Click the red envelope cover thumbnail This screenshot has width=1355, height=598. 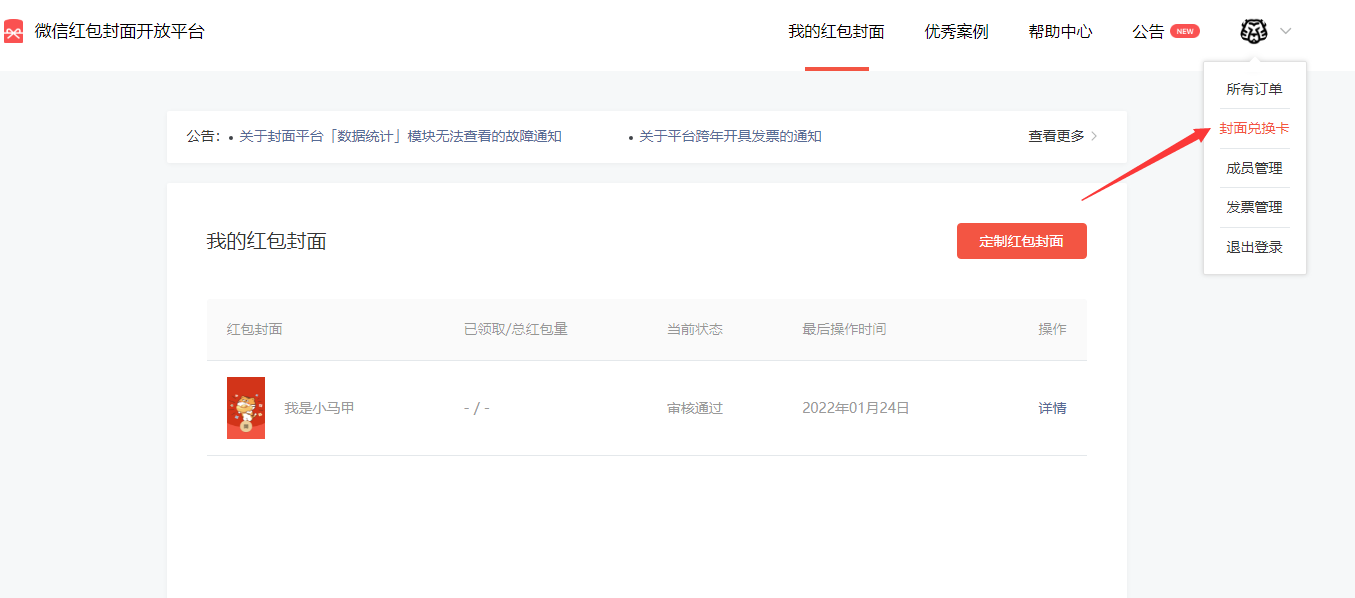246,408
